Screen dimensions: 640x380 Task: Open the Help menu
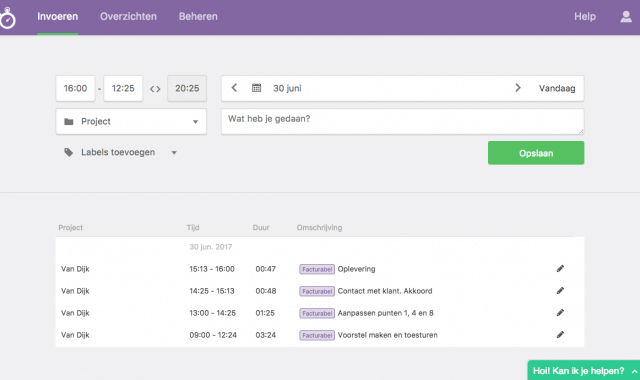(585, 17)
